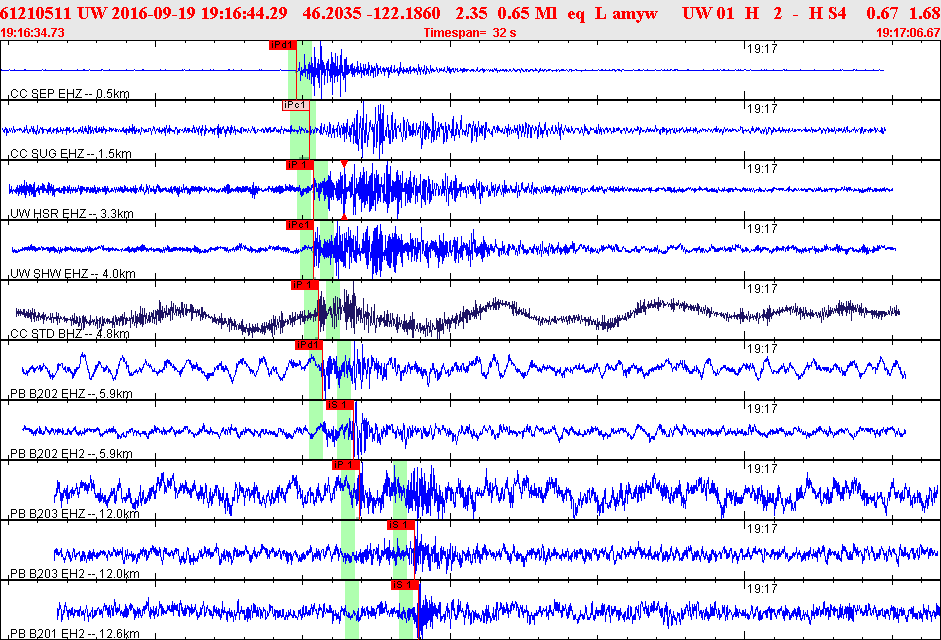Click window end time '19:17:06.67'
Viewport: 941px width, 640px height.
908,33
